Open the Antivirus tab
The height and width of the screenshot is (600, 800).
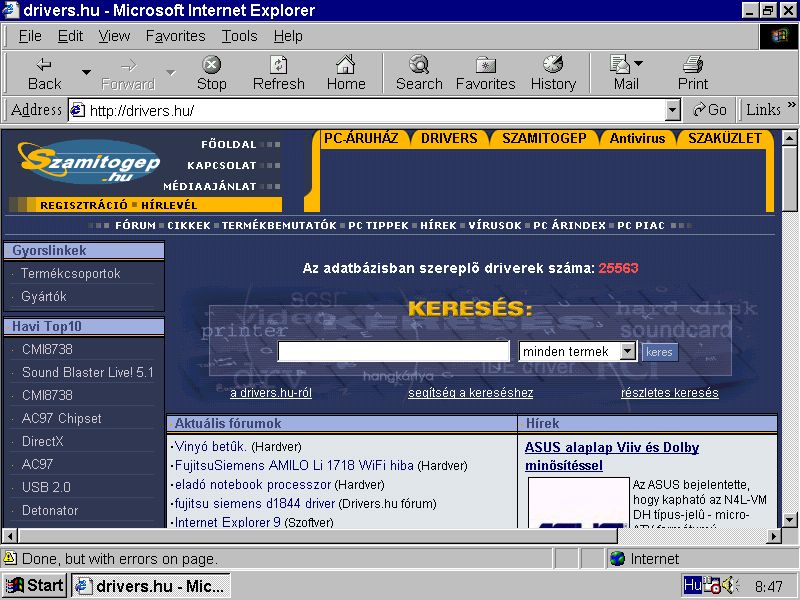point(637,138)
